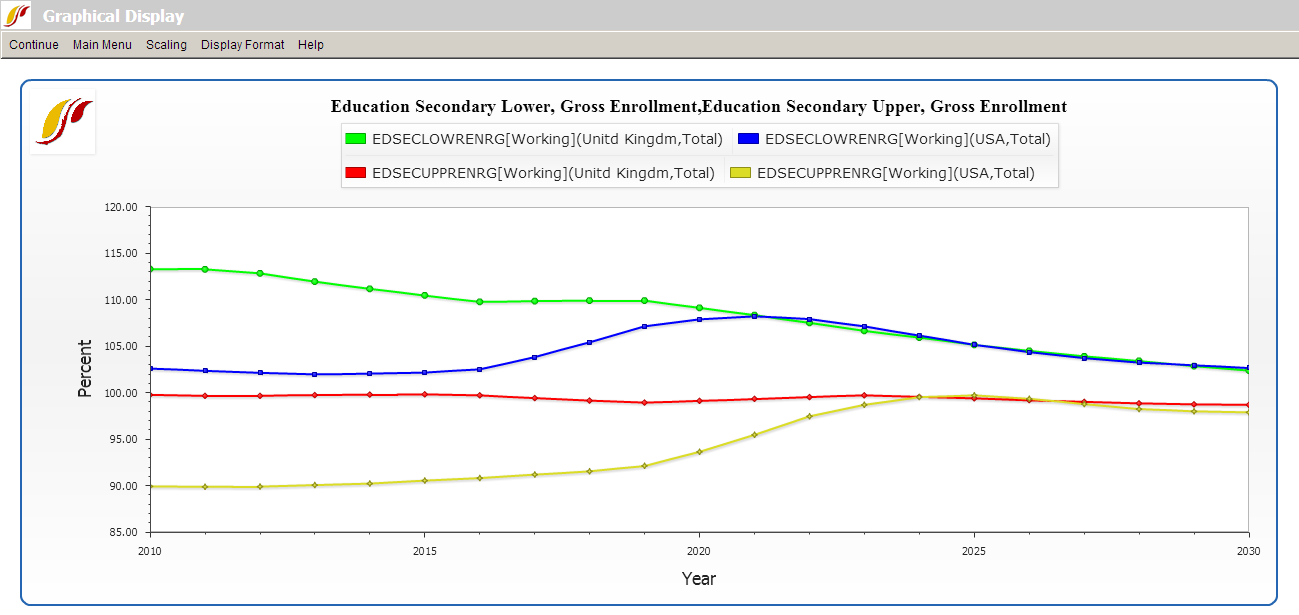Click the red UK upper secondary legend swatch
The image size is (1299, 615).
point(355,173)
